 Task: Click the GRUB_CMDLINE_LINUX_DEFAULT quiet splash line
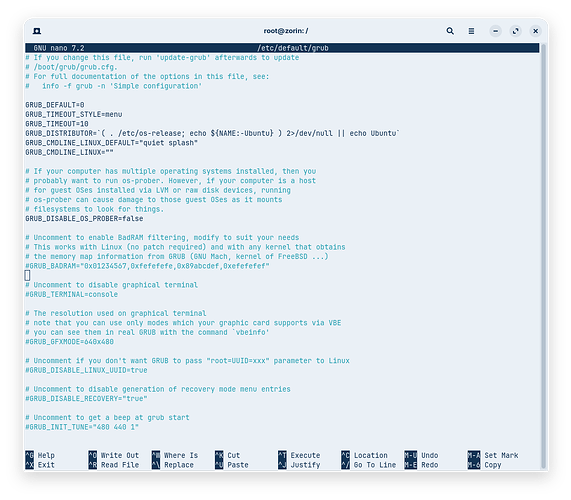(x=111, y=143)
